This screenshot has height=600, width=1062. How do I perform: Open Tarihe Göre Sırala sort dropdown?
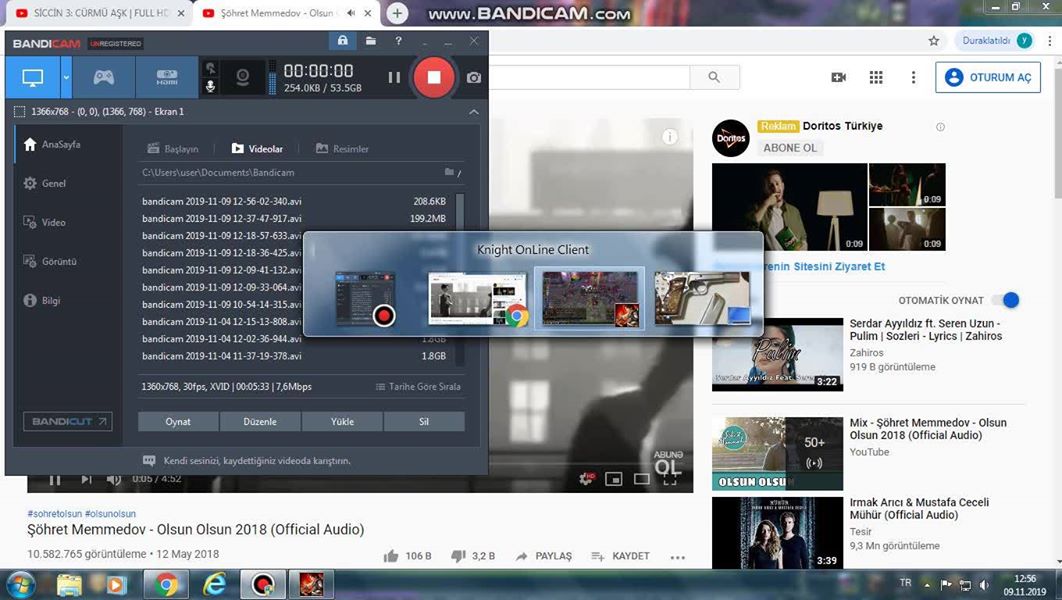[x=418, y=387]
